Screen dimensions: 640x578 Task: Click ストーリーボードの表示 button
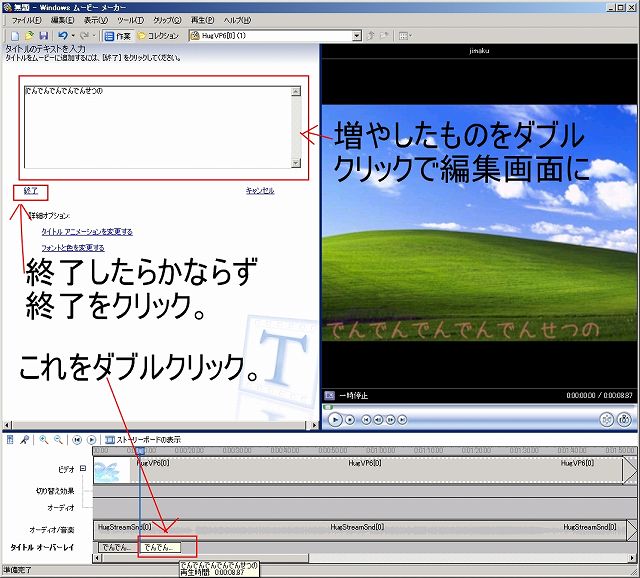click(x=143, y=440)
